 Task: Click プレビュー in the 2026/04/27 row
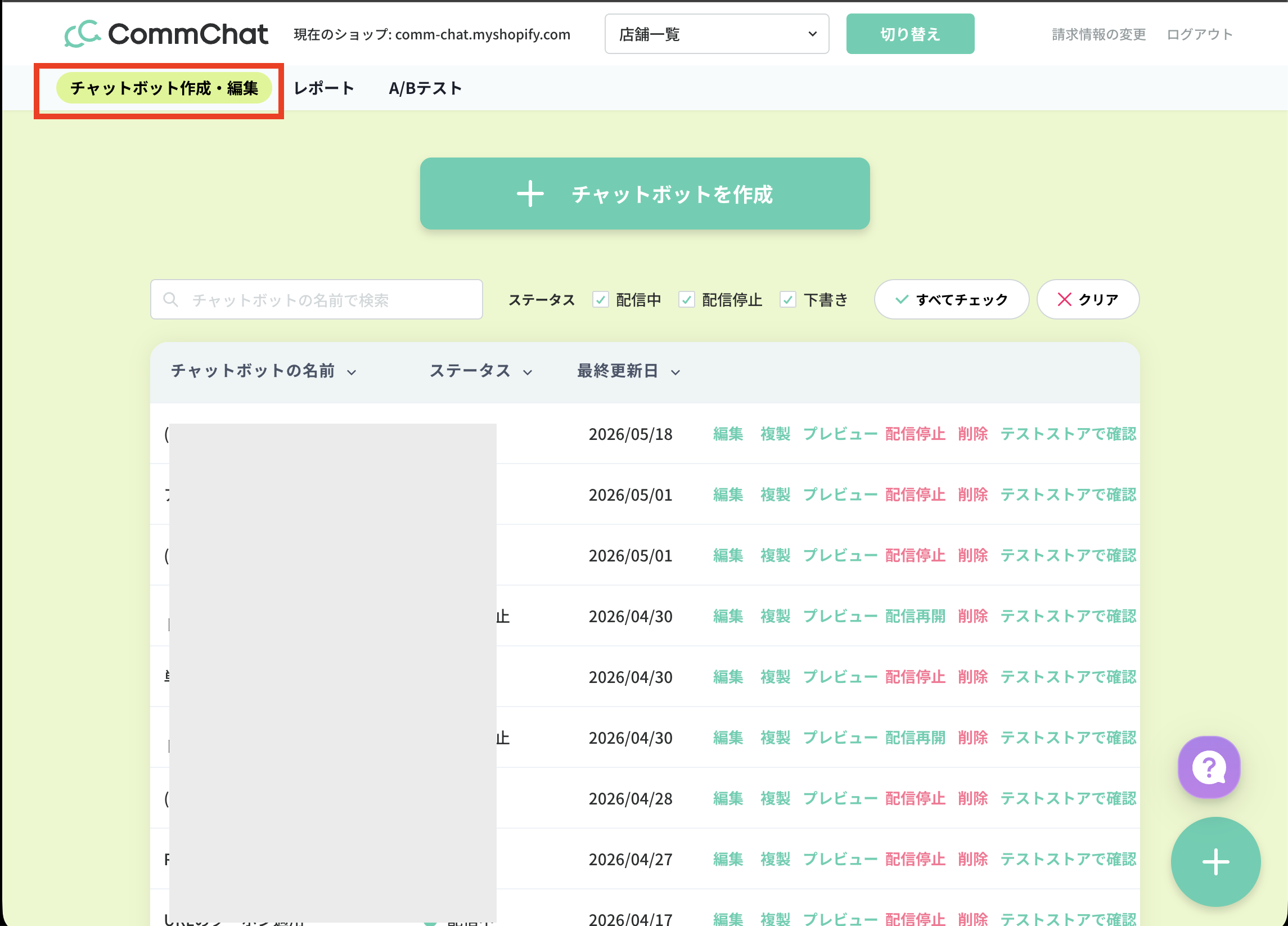pyautogui.click(x=840, y=860)
